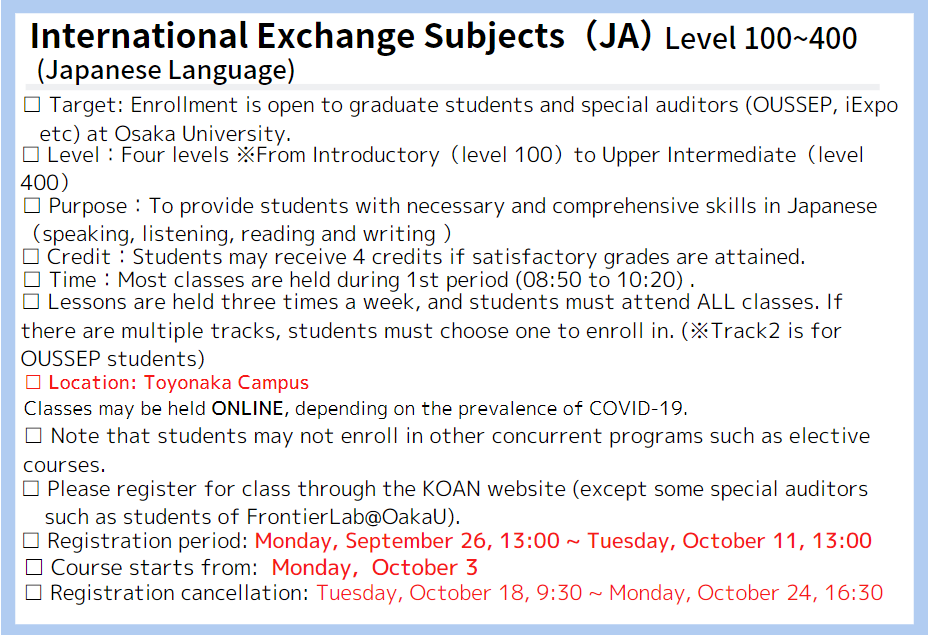Check the Credit item box
928x635 pixels.
(31, 257)
